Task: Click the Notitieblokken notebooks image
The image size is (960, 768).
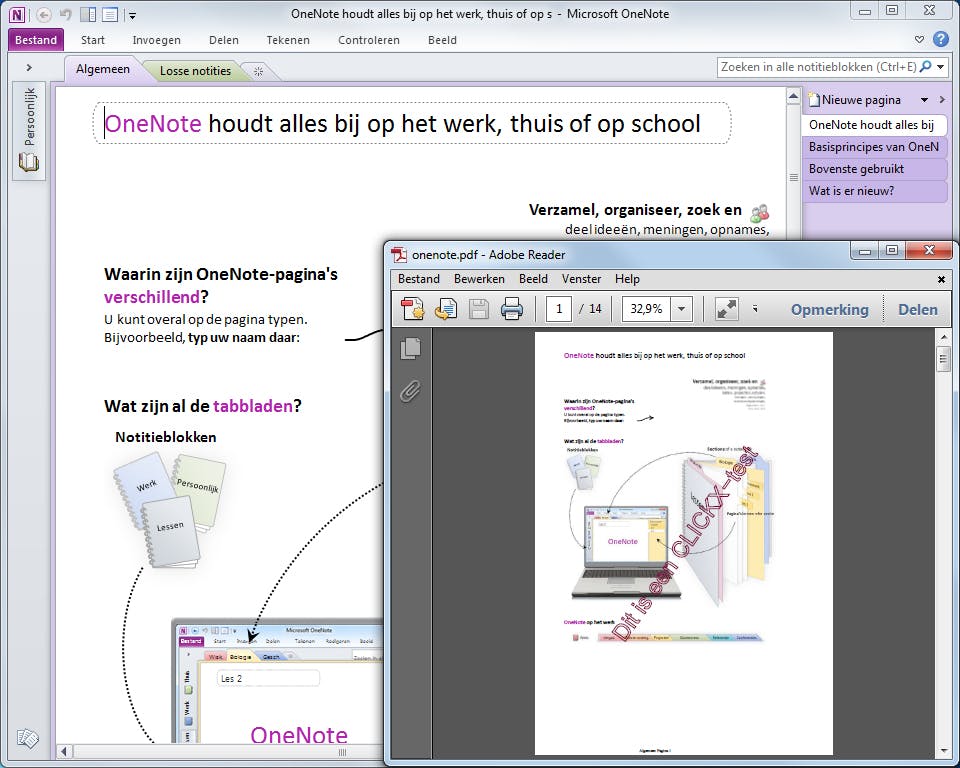Action: tap(170, 510)
